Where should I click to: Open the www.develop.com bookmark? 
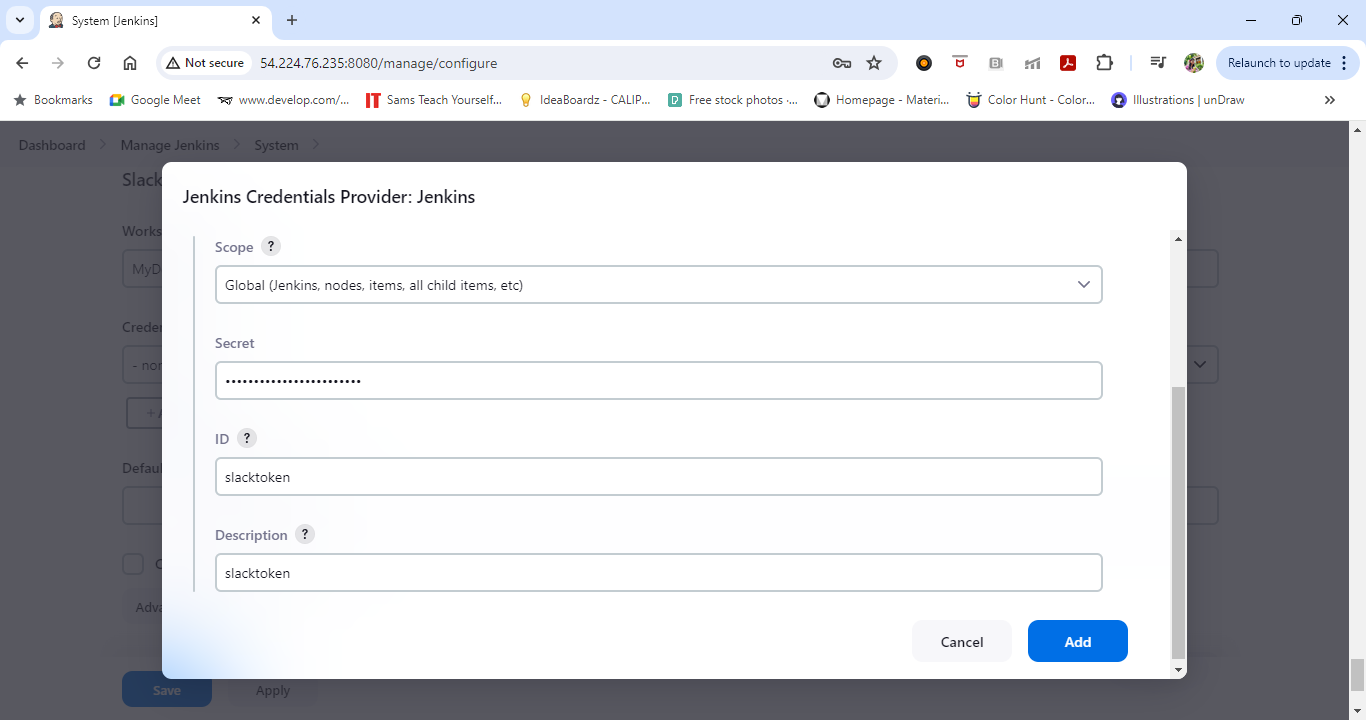283,100
